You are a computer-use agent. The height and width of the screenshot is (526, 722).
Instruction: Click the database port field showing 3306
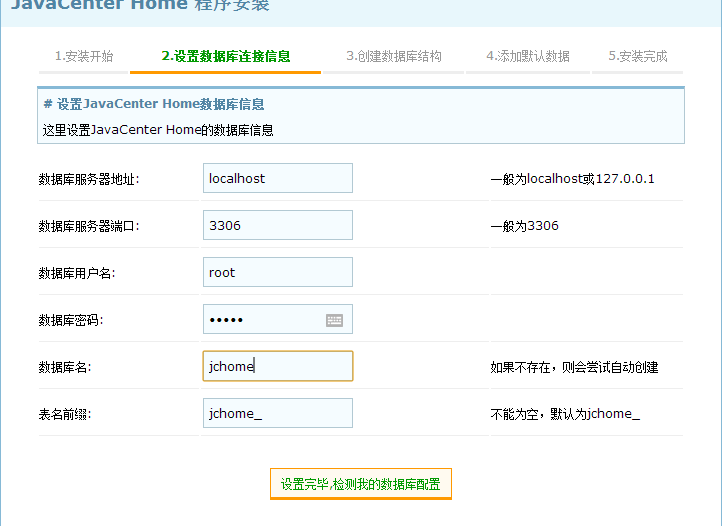point(278,225)
